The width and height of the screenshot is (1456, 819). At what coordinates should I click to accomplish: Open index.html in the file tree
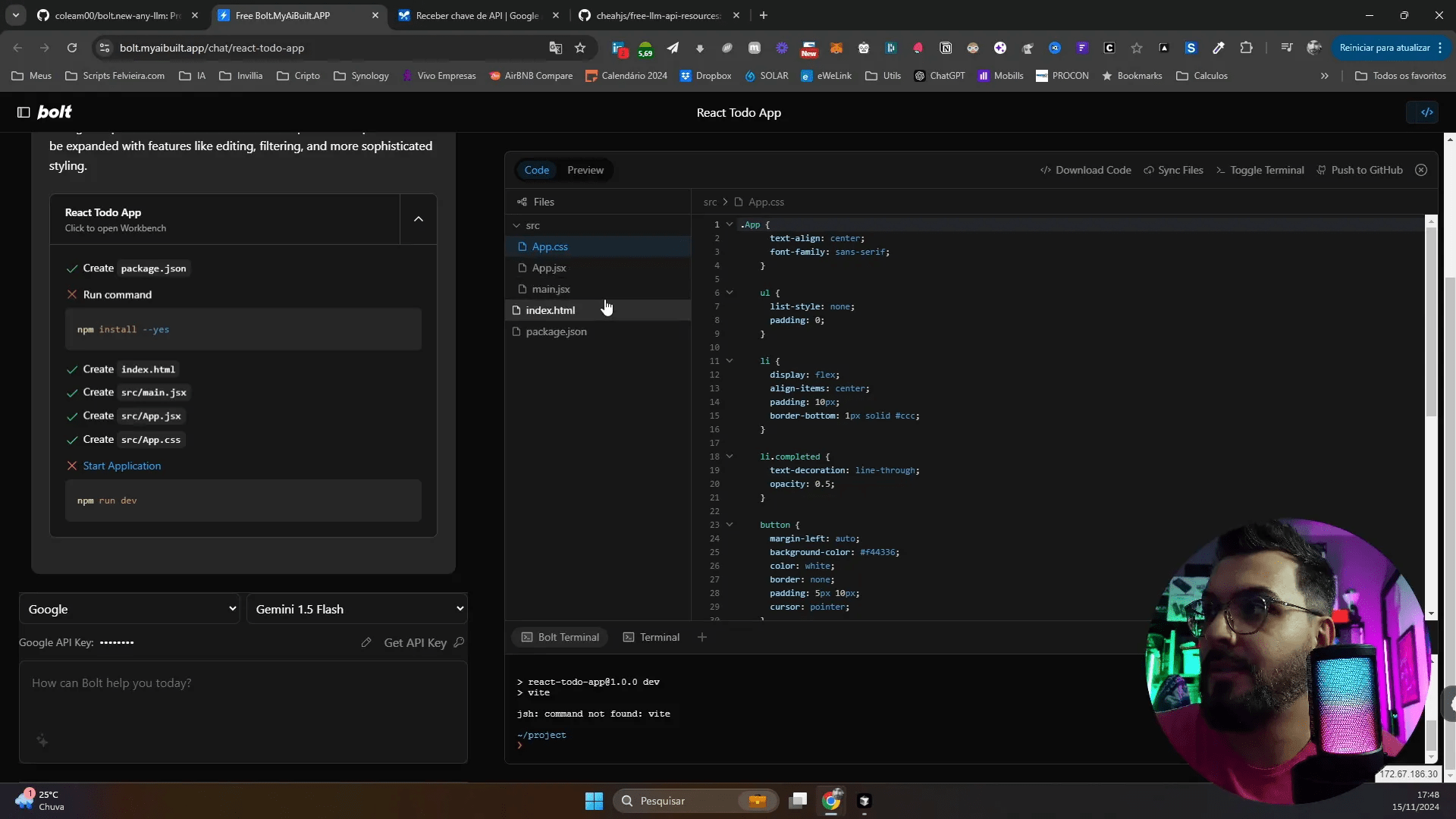[598, 310]
